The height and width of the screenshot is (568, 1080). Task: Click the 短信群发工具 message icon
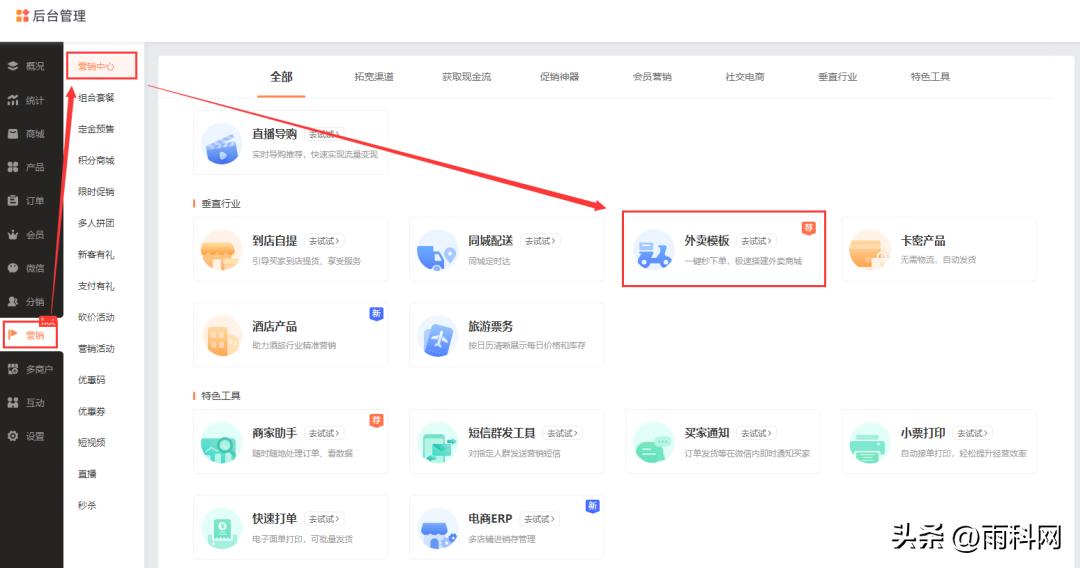coord(437,443)
